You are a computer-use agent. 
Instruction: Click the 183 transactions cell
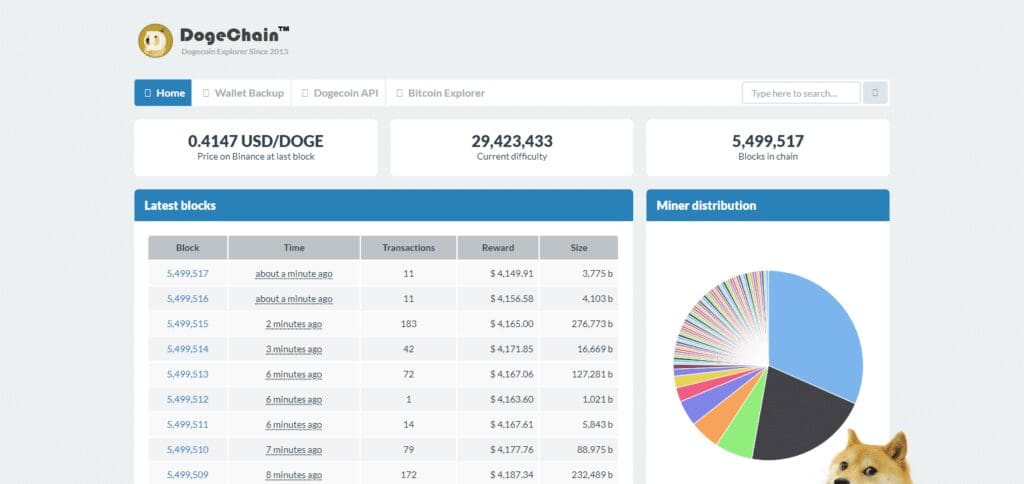(409, 324)
